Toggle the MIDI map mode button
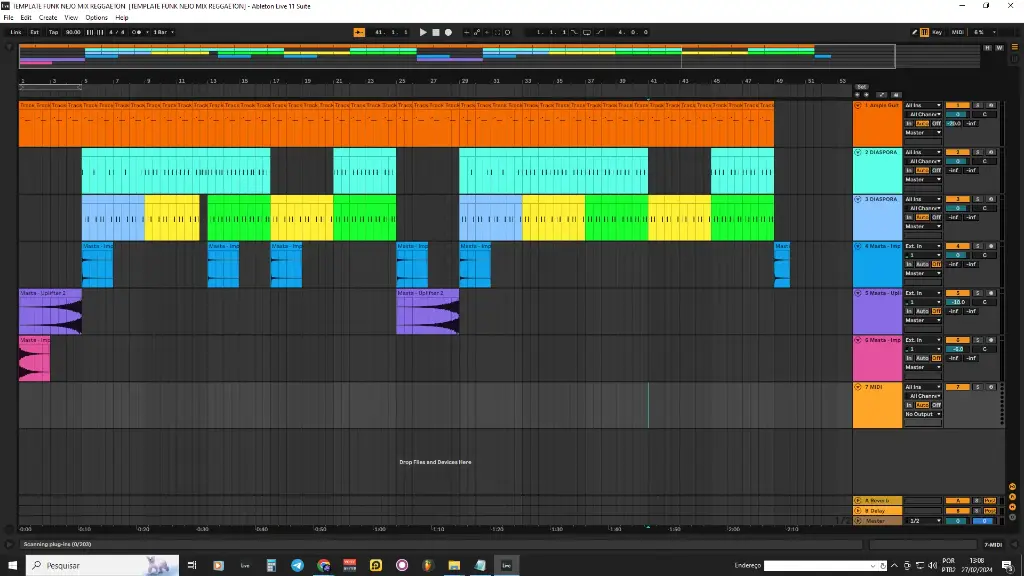The image size is (1024, 576). coord(957,32)
